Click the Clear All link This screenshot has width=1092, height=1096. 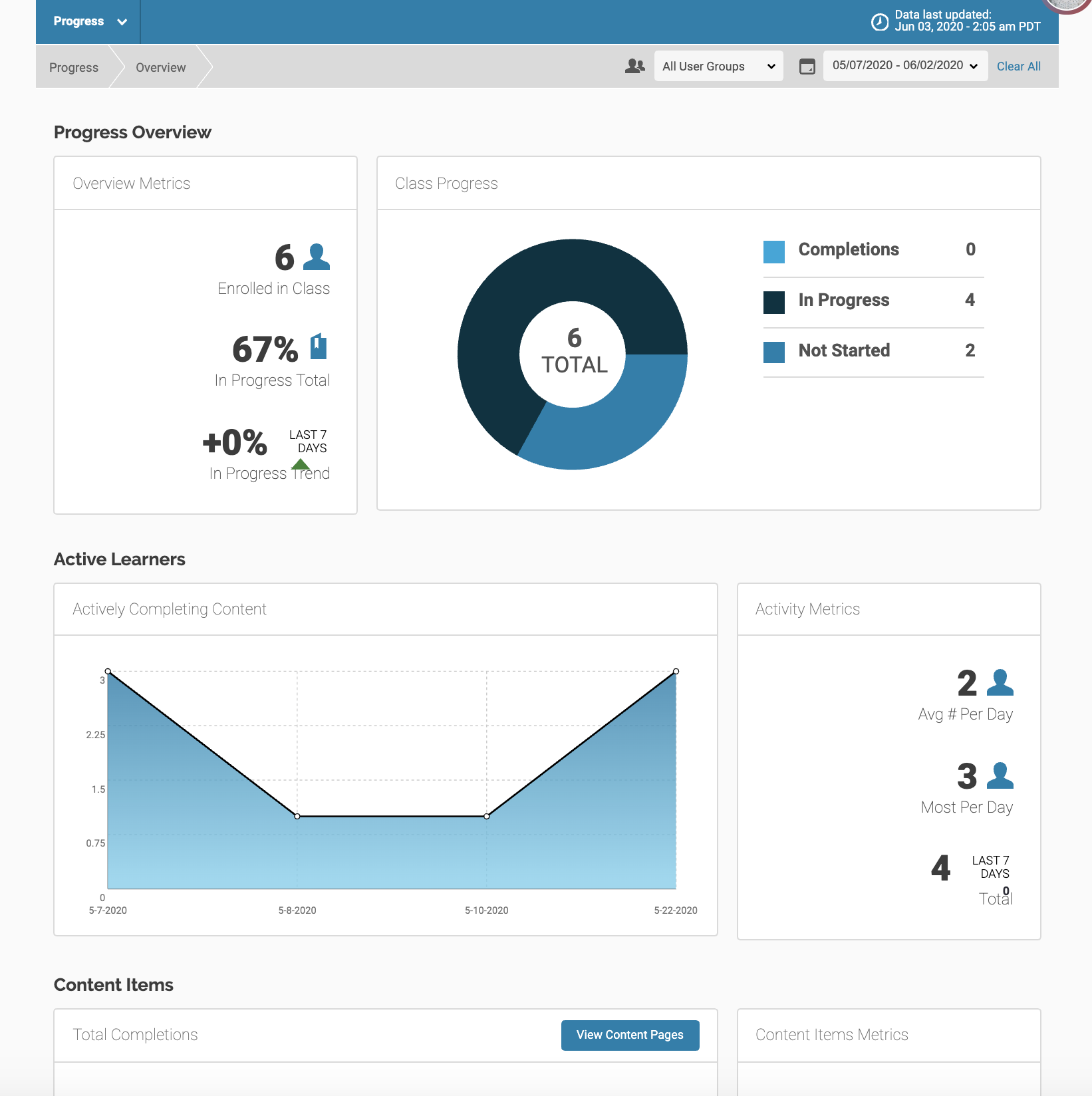point(1018,67)
